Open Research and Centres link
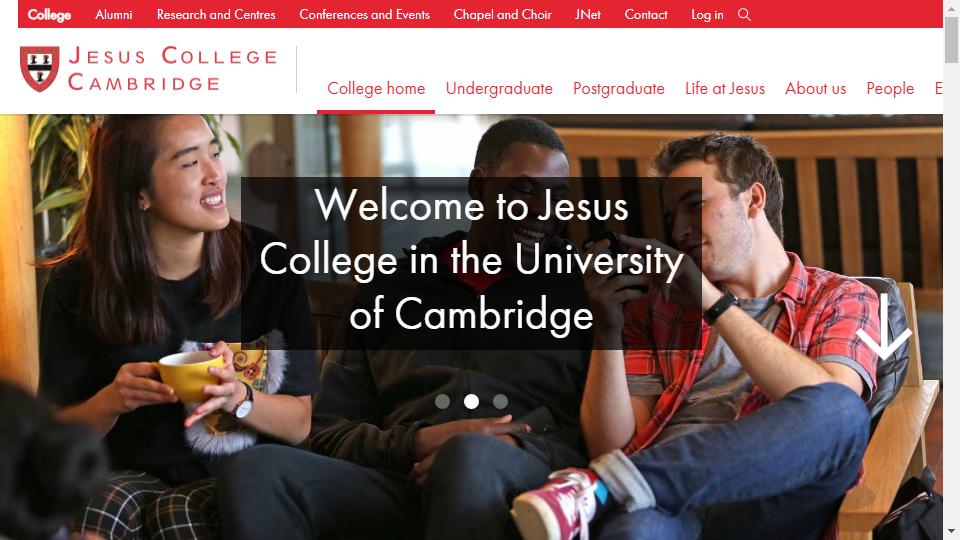Viewport: 960px width, 540px height. click(x=216, y=14)
